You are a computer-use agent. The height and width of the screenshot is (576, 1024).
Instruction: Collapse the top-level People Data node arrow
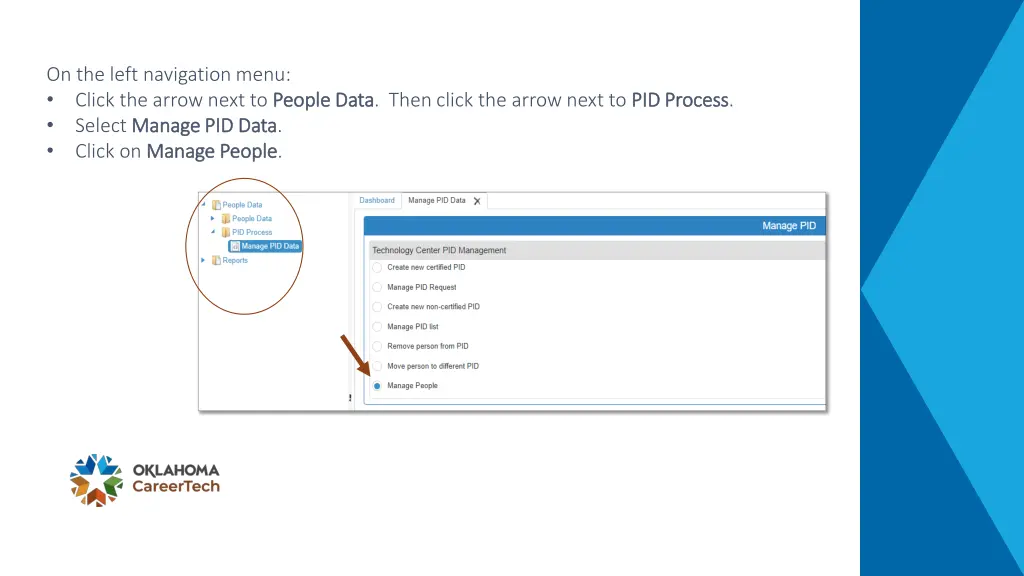(204, 204)
